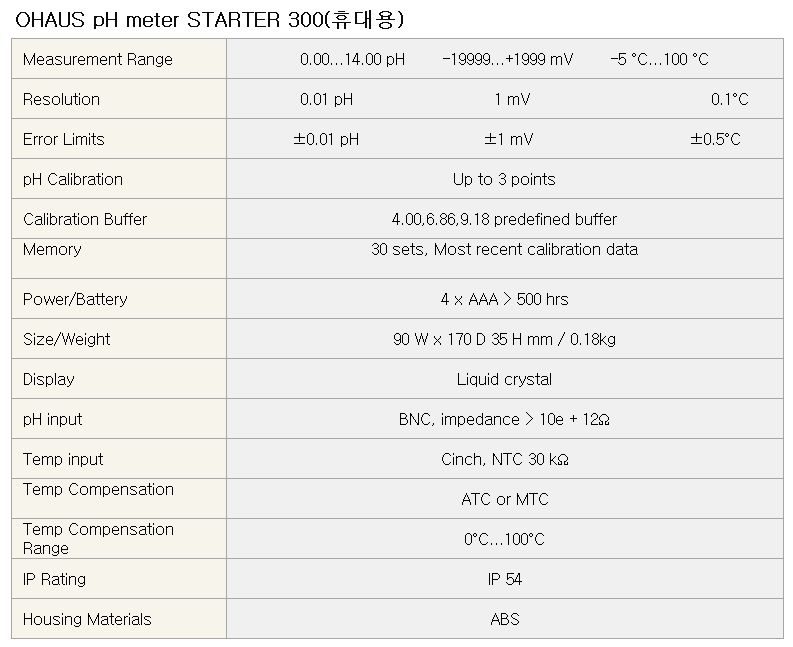Click the Liquid crystal display value
This screenshot has width=793, height=647.
[x=504, y=379]
